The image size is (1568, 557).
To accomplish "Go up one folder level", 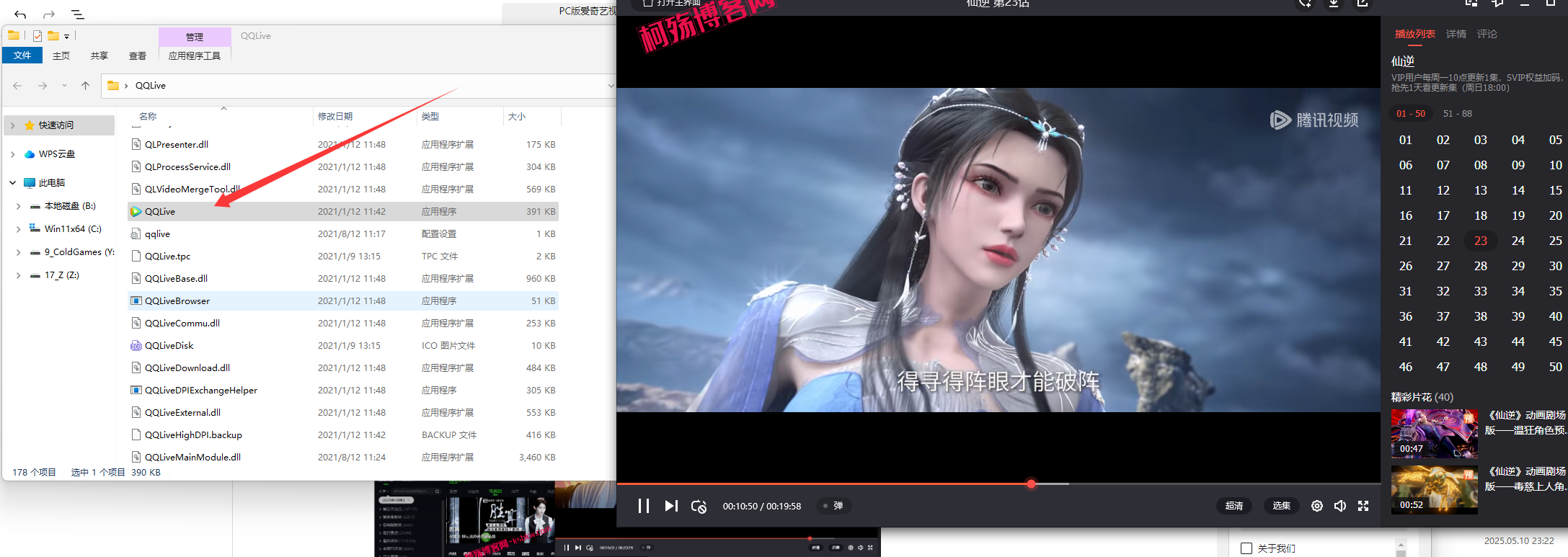I will [x=86, y=86].
